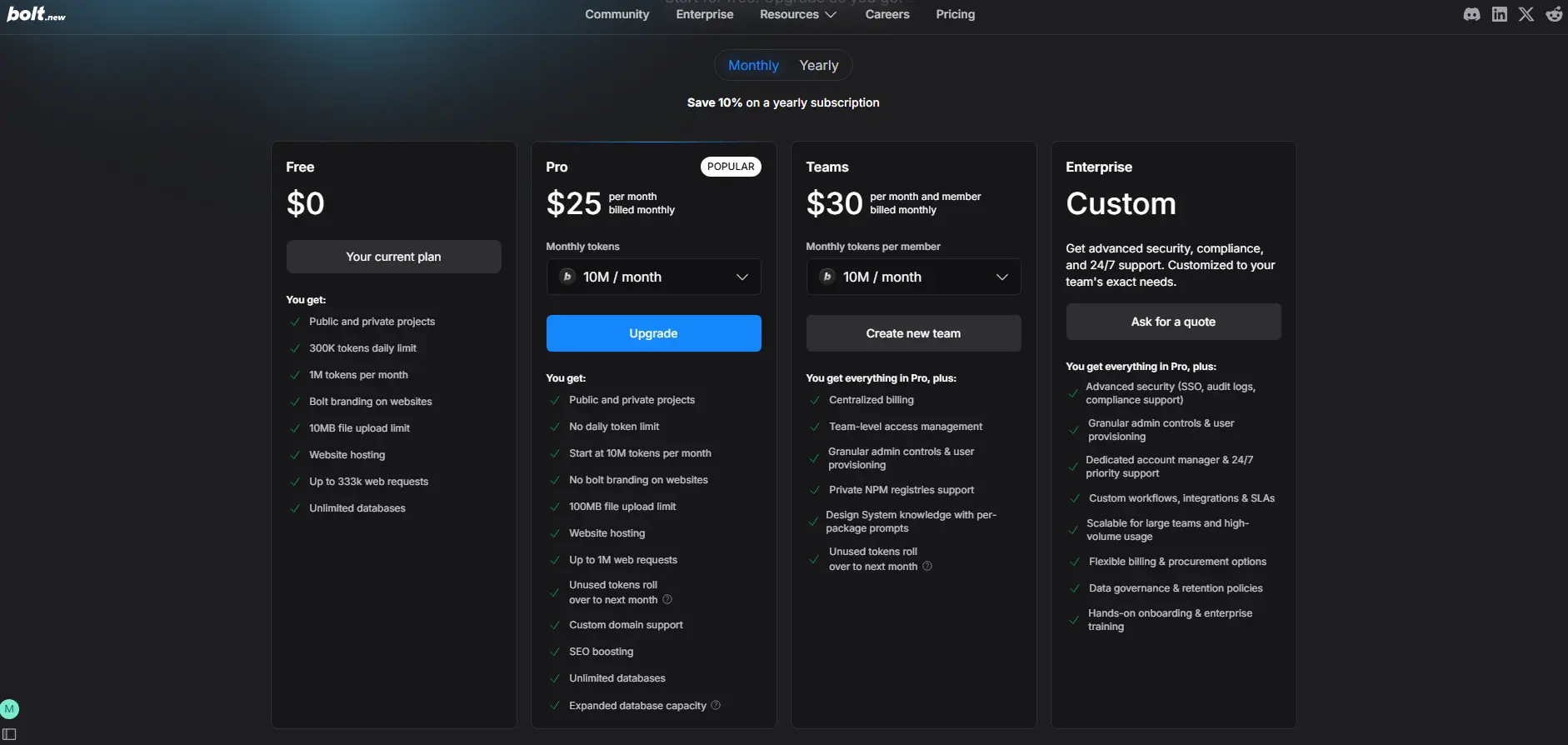Viewport: 1568px width, 745px height.
Task: Click the blue Upgrade button
Action: 654,333
